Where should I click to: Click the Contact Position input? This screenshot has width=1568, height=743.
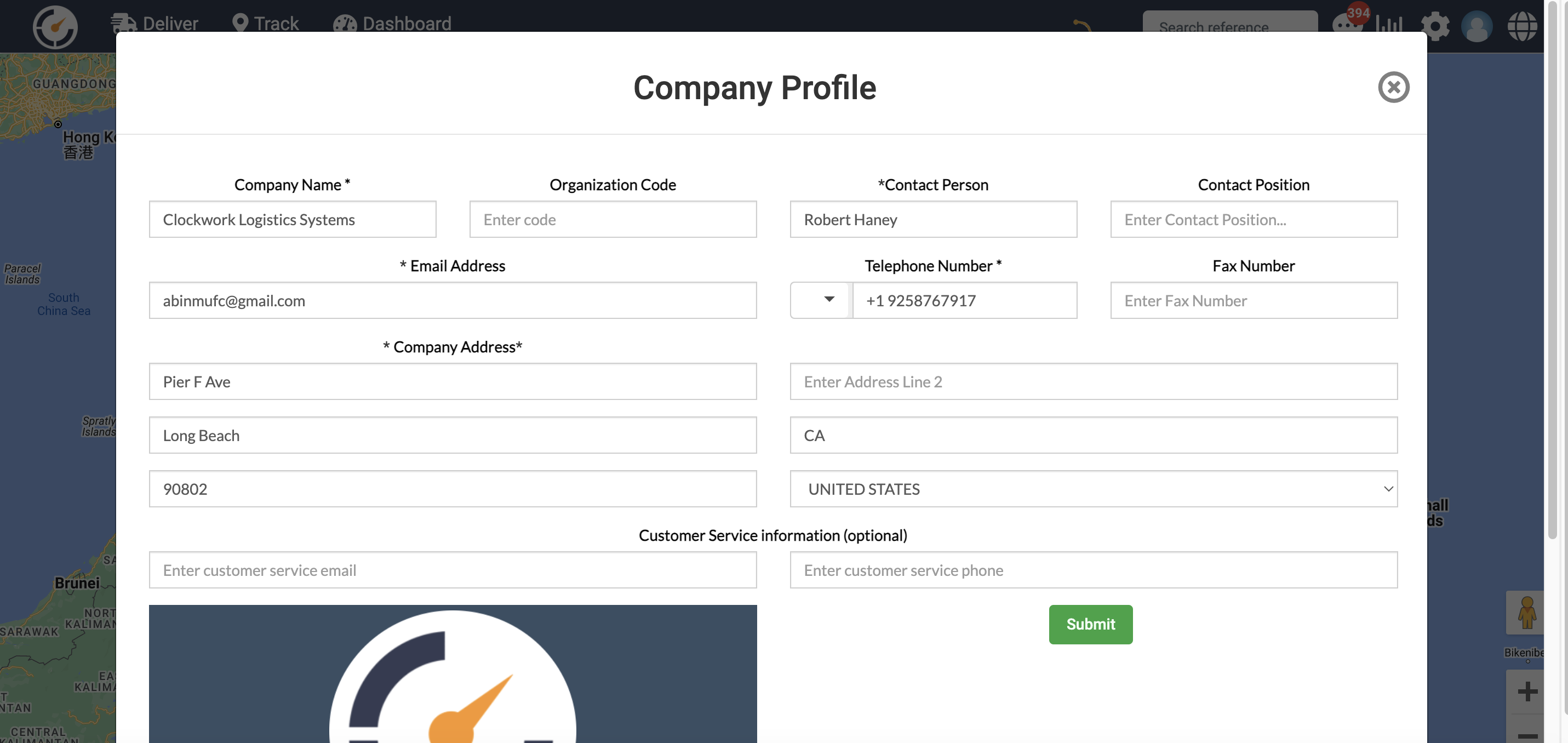coord(1254,219)
